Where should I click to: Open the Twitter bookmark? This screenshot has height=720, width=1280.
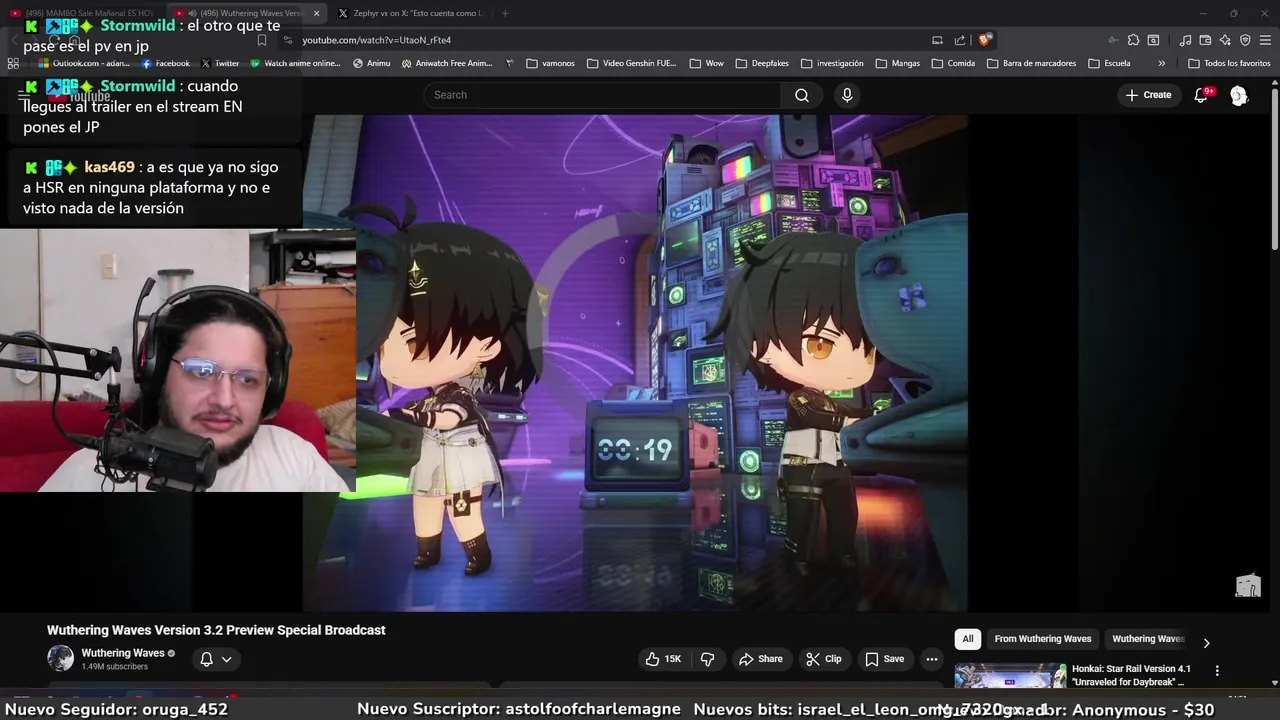click(220, 63)
